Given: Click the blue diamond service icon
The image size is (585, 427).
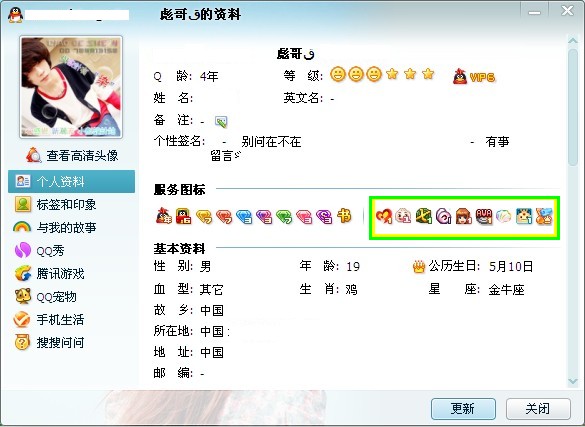Looking at the screenshot, I should coord(244,216).
